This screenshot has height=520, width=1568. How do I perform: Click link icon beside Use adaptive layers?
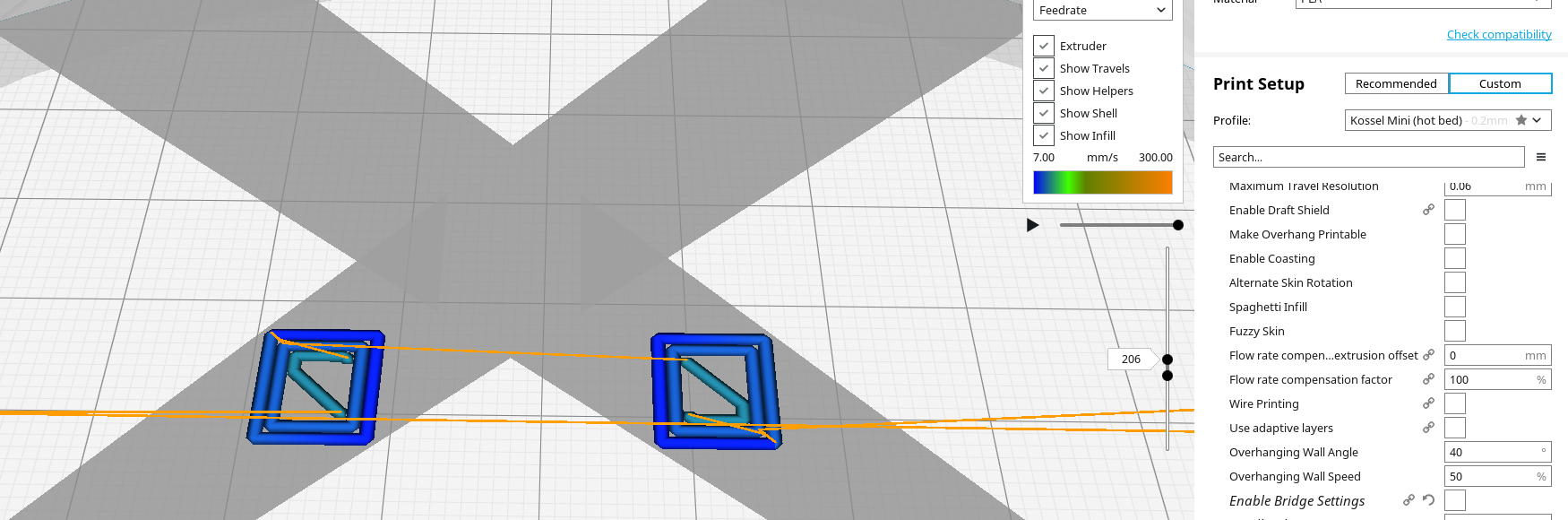1428,428
